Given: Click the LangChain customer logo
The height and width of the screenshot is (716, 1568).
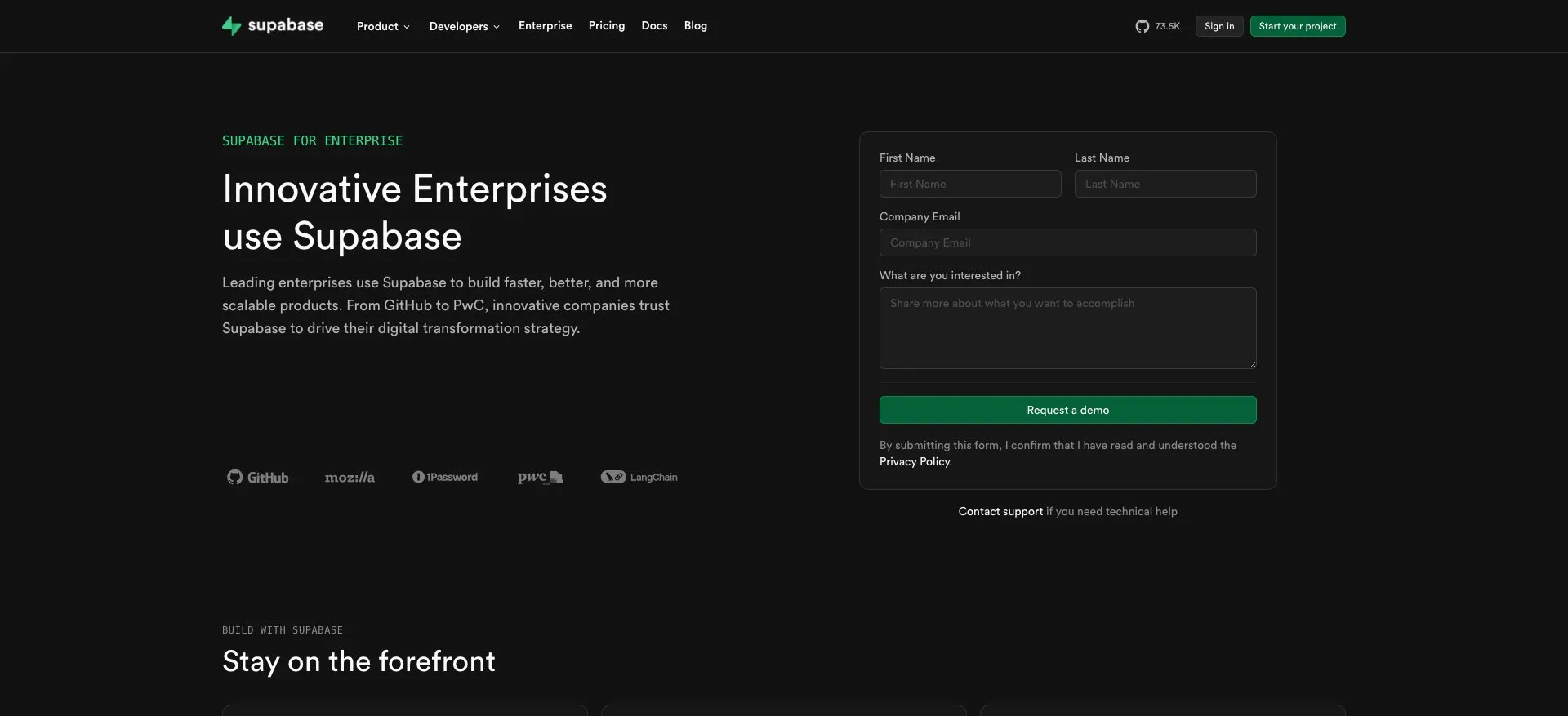Looking at the screenshot, I should pos(639,477).
